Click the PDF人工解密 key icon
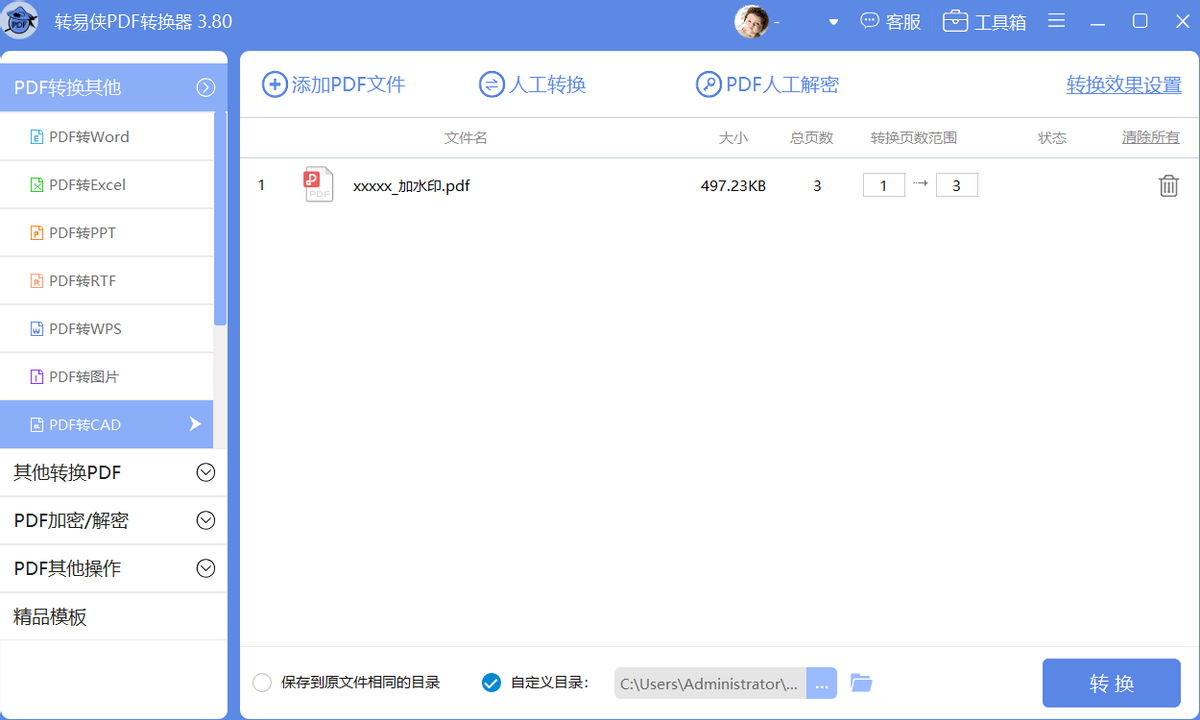 708,85
